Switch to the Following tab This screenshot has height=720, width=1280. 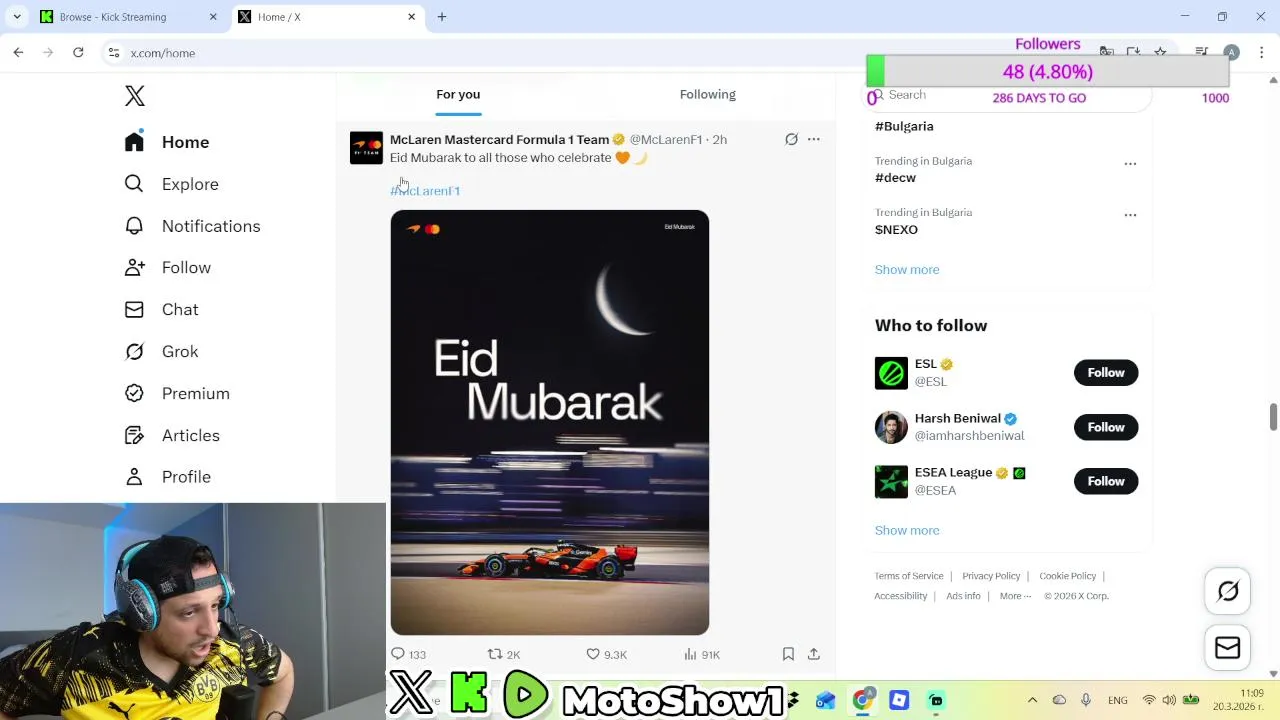click(x=707, y=94)
